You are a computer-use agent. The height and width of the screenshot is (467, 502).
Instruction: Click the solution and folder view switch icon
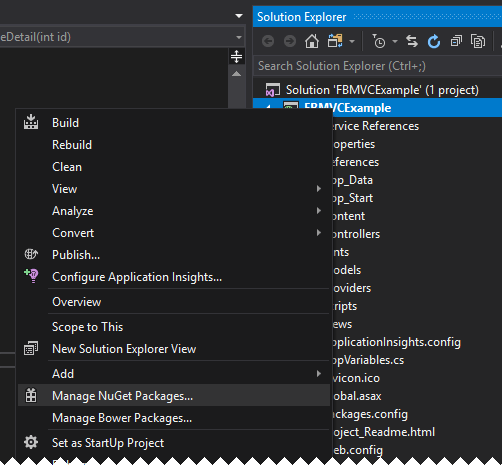tap(335, 41)
